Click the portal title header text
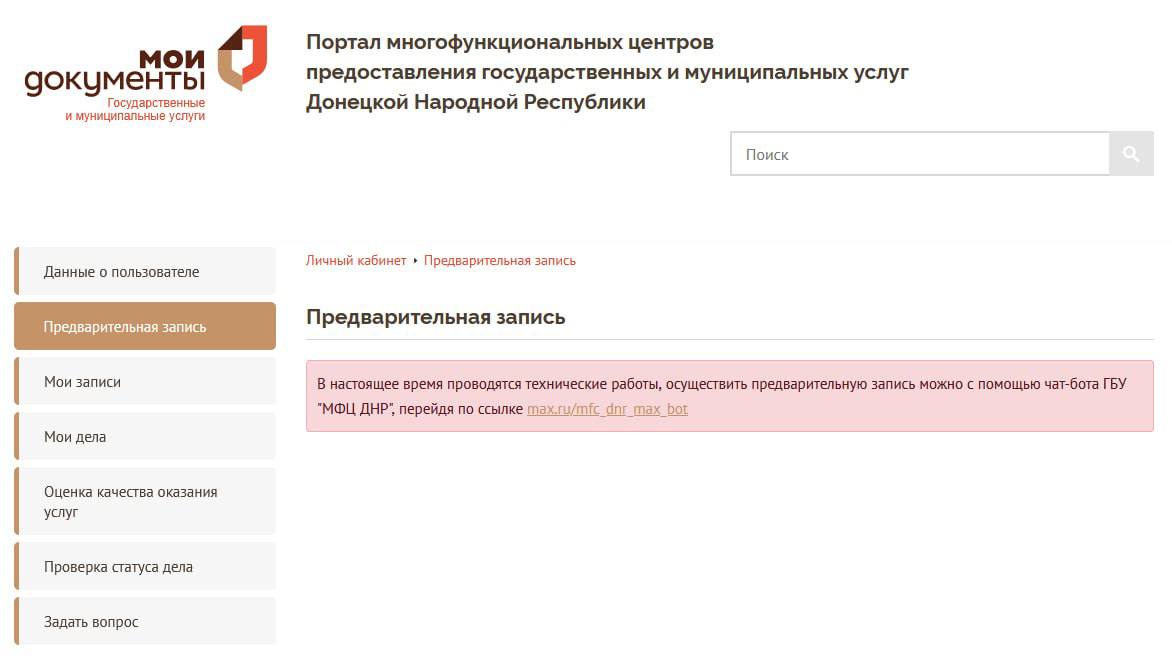Viewport: 1172px width, 664px height. (607, 72)
